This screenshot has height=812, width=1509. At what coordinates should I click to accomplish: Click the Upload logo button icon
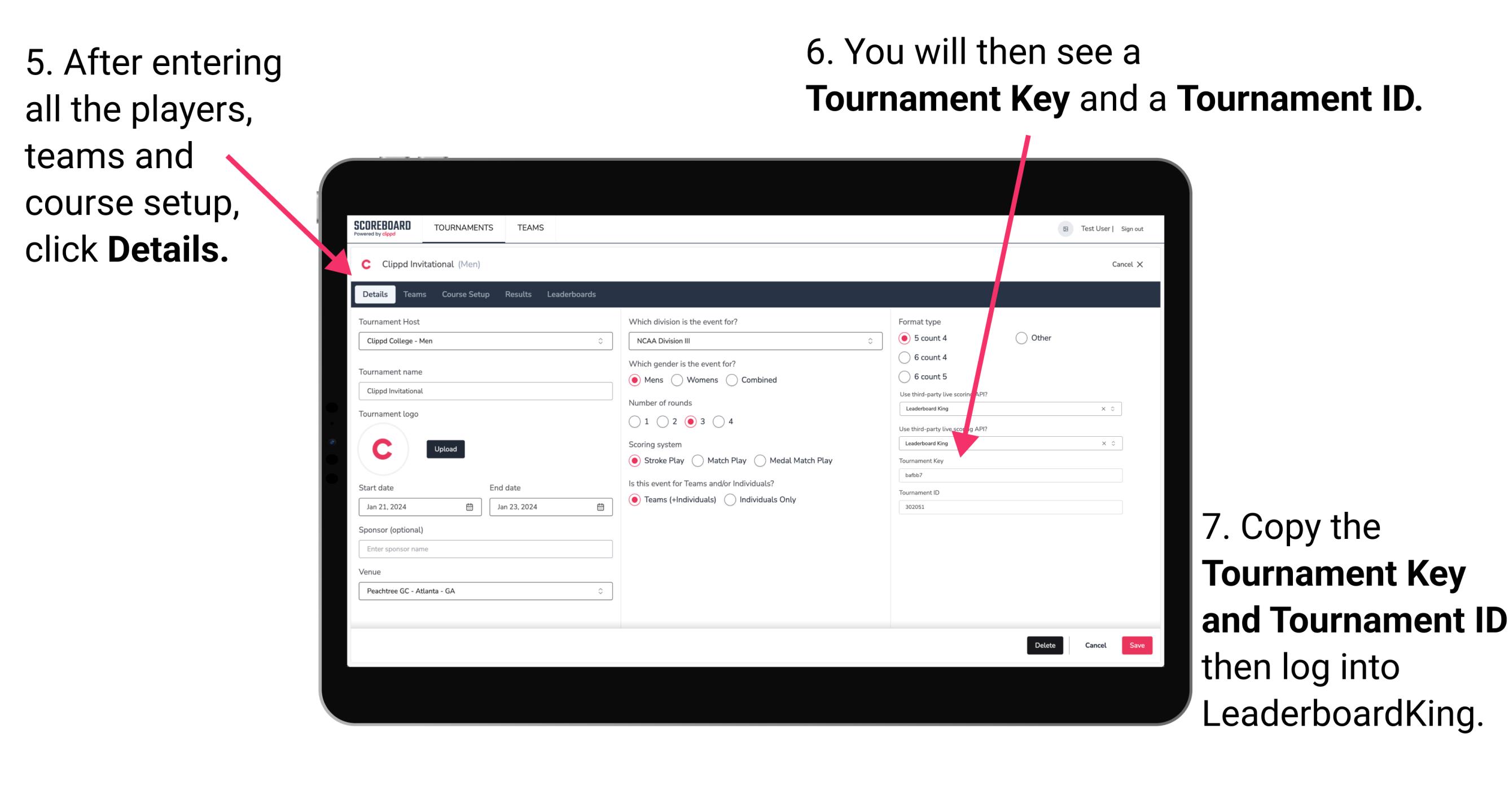pyautogui.click(x=446, y=449)
